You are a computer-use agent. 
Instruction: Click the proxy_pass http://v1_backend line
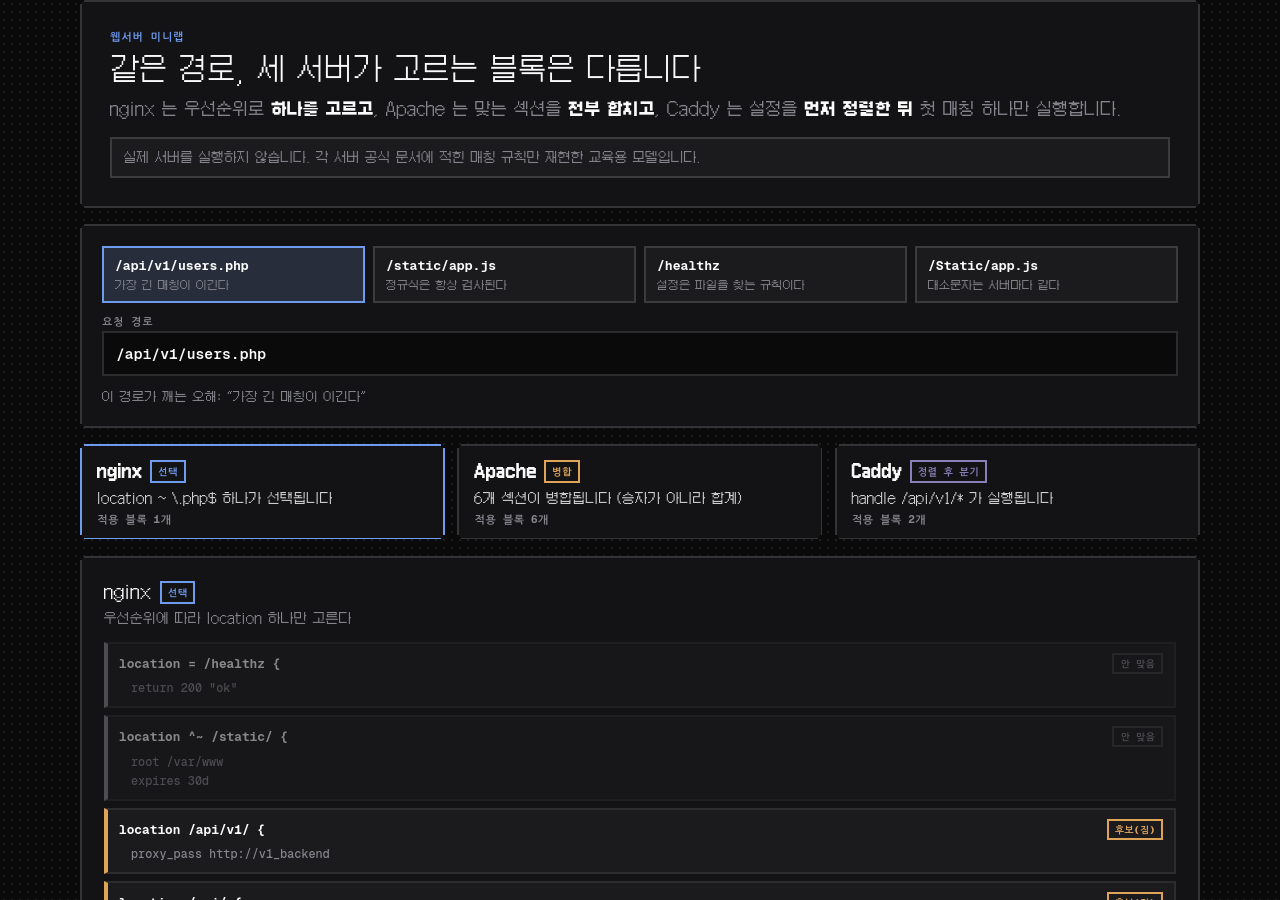point(230,854)
